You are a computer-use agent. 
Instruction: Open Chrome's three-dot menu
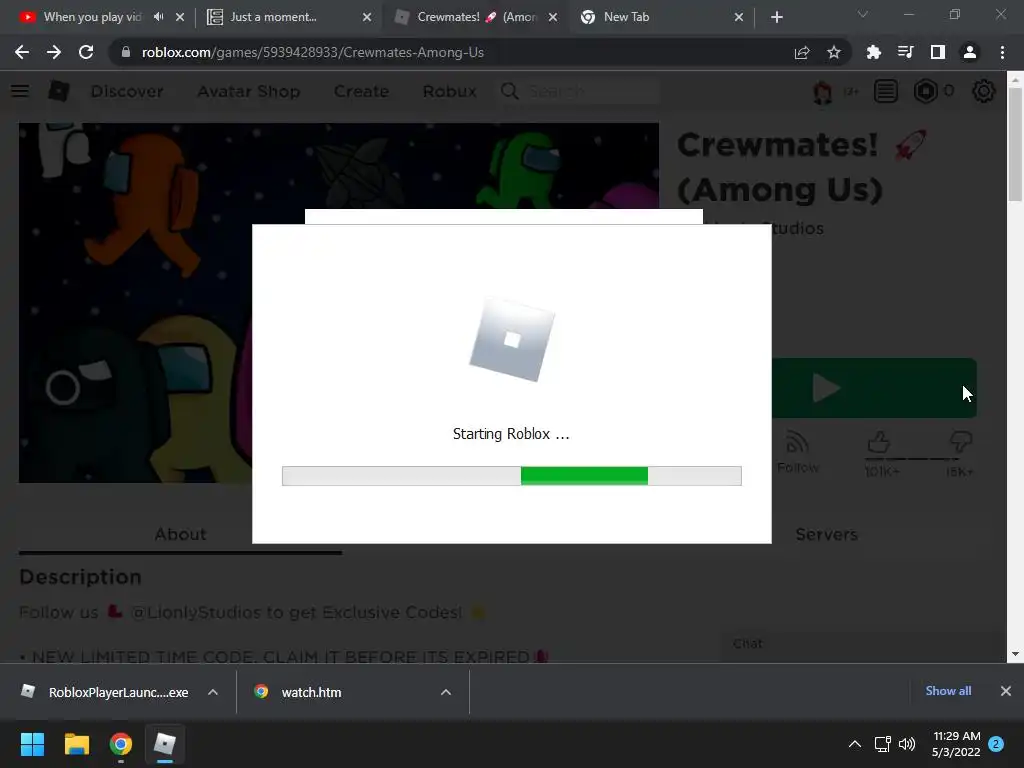(1002, 52)
